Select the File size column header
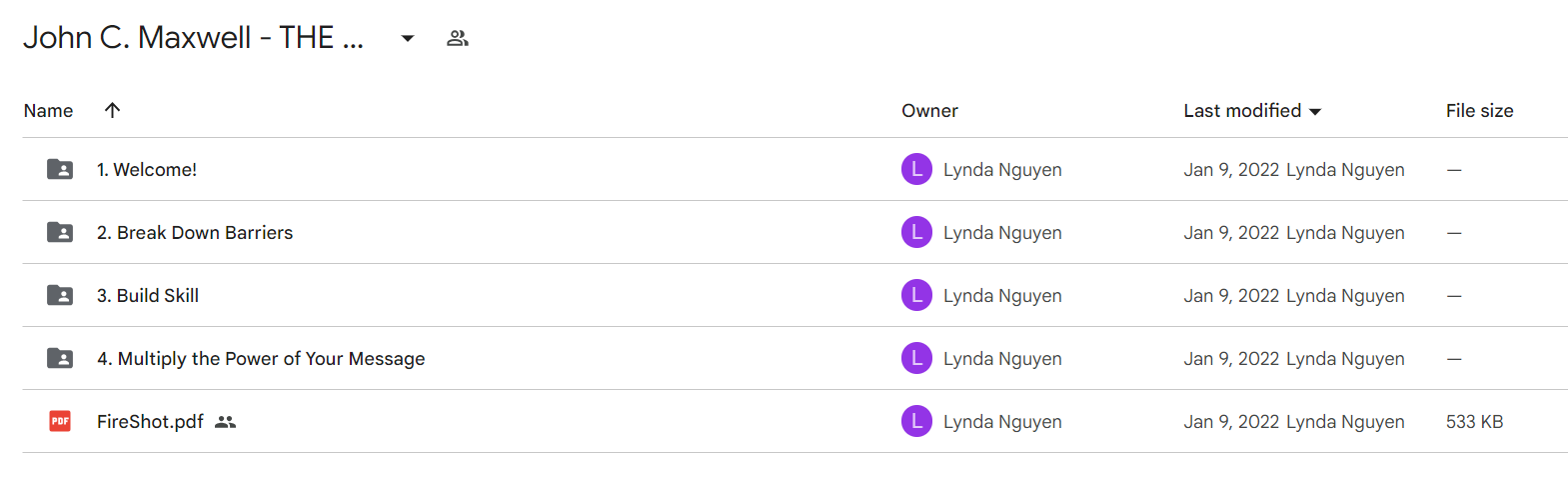 1479,111
